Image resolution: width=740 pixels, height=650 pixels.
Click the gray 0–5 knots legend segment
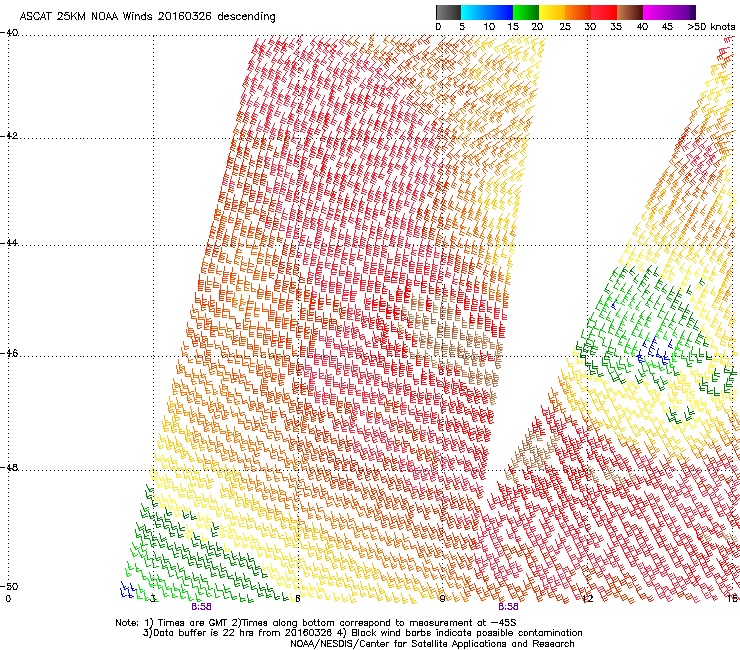click(x=448, y=12)
